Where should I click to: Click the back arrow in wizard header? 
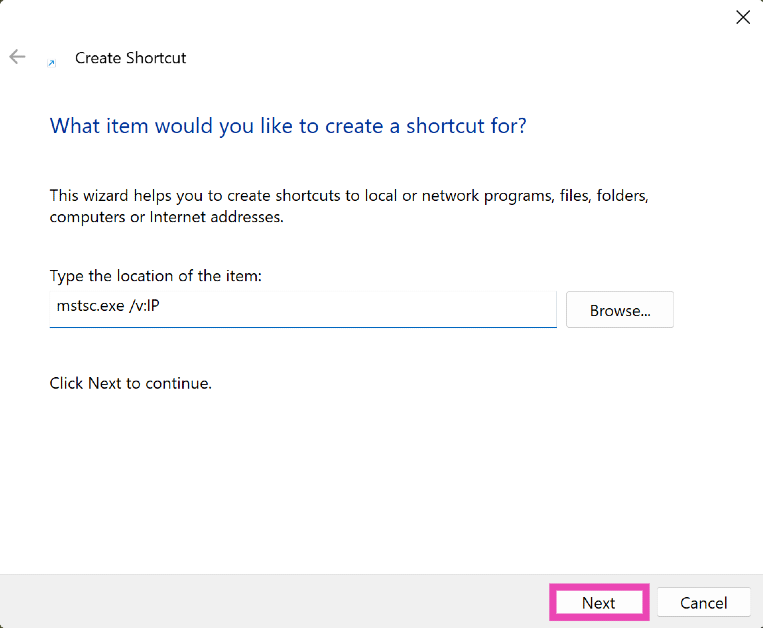click(x=17, y=57)
